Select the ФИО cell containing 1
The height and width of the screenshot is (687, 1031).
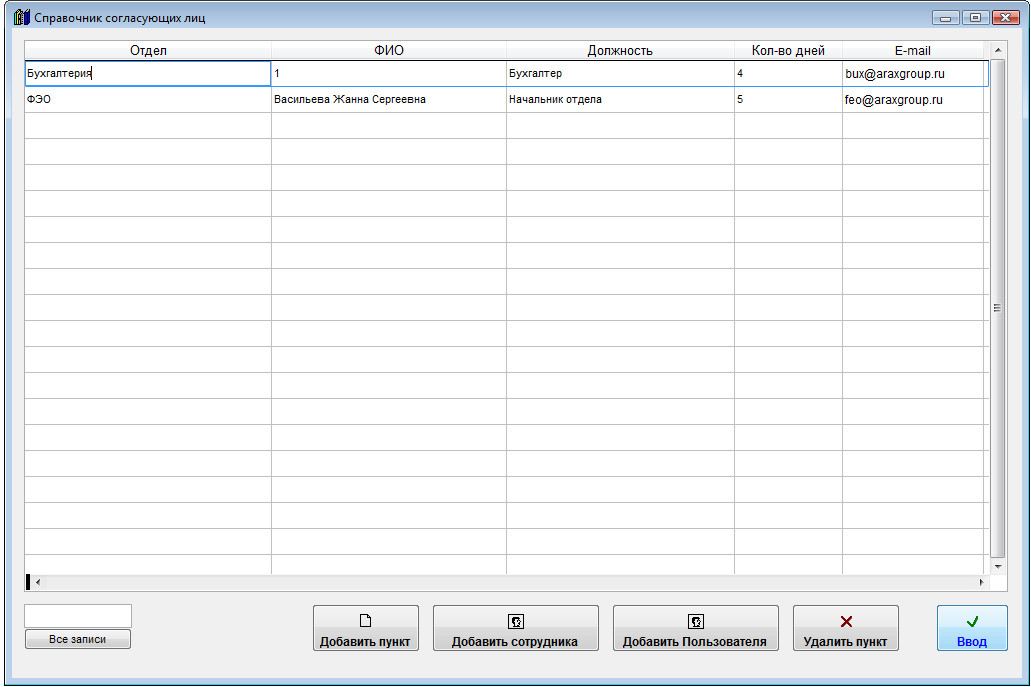click(x=389, y=74)
